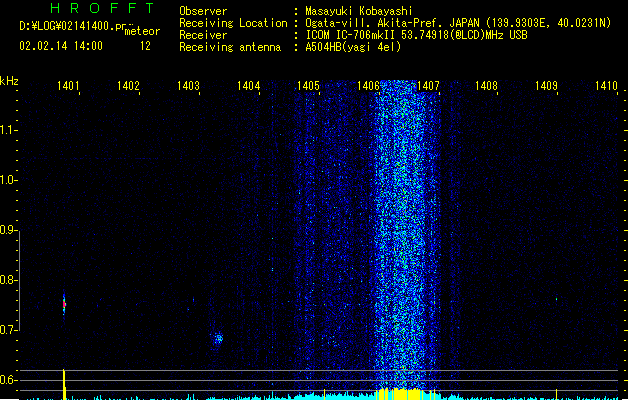Click the antenna A504HB(yagi 4el) text
The image size is (629, 400).
pyautogui.click(x=353, y=47)
